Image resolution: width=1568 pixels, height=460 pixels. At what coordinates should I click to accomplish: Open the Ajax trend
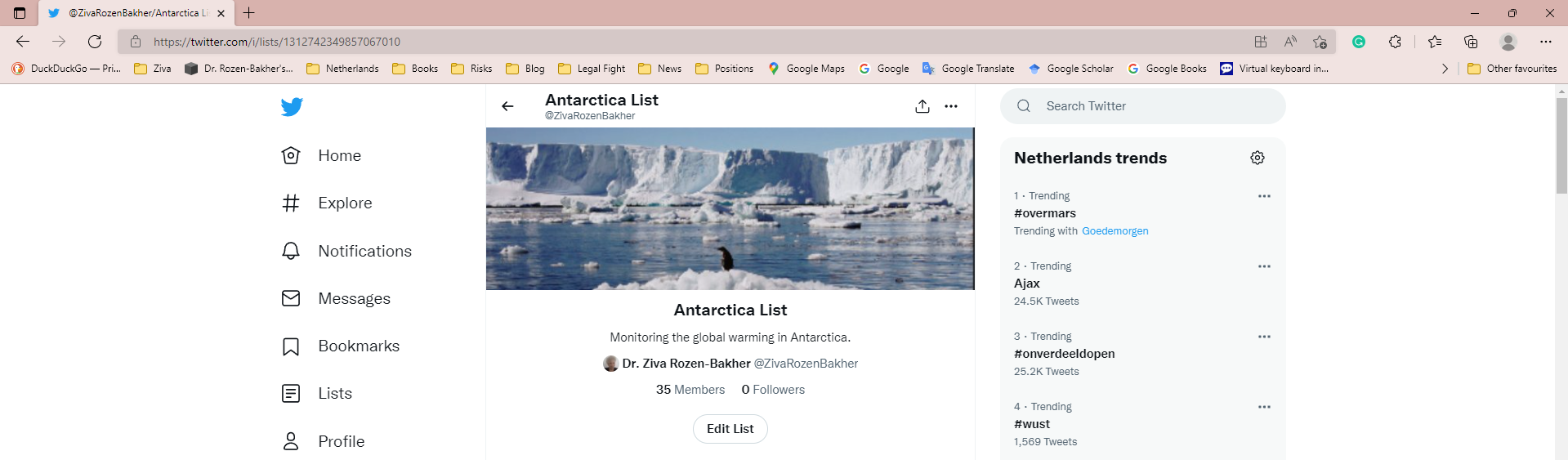[x=1027, y=284]
